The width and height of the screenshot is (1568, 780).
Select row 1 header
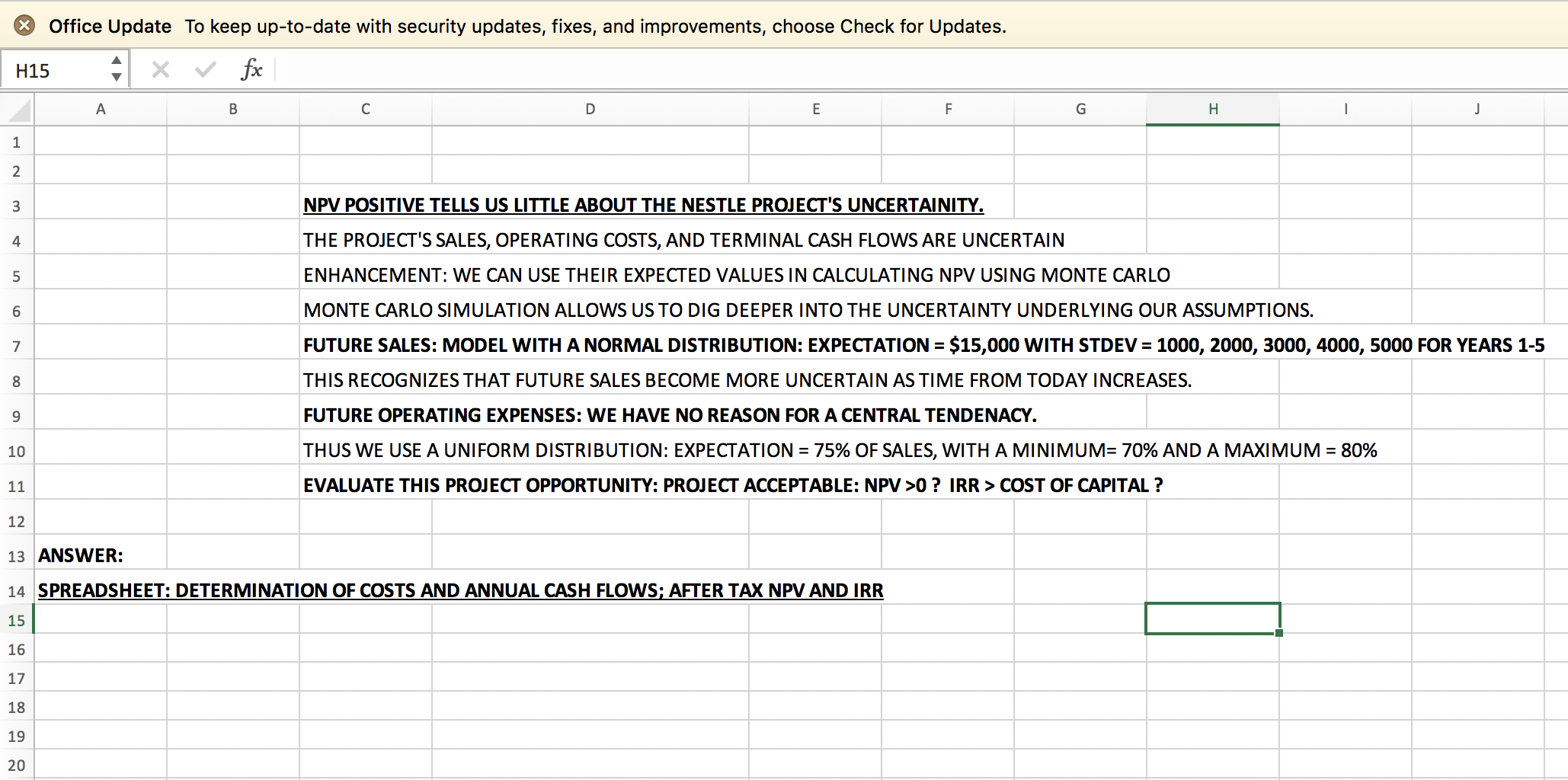[x=17, y=142]
